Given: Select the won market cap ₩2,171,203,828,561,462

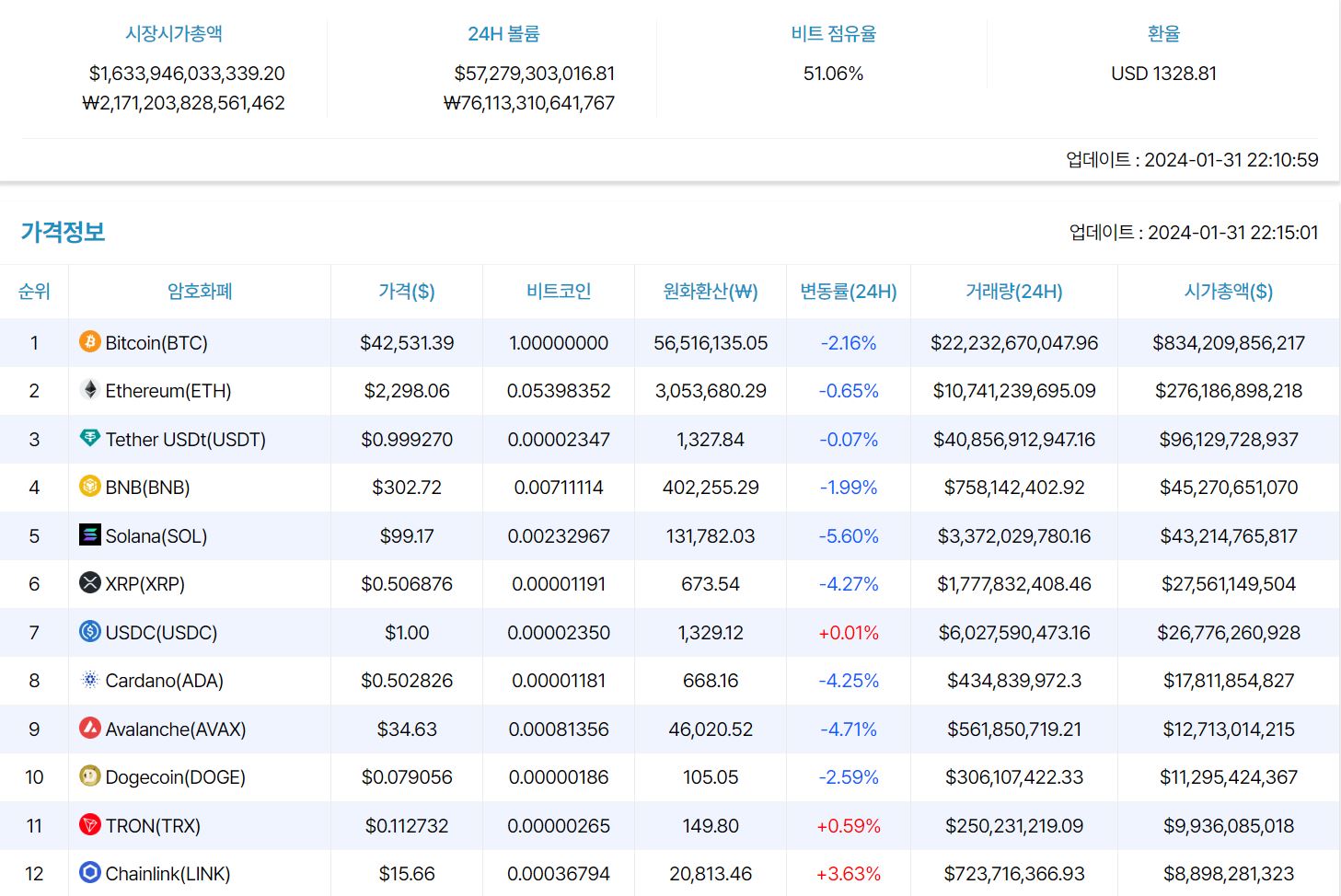Looking at the screenshot, I should (183, 103).
